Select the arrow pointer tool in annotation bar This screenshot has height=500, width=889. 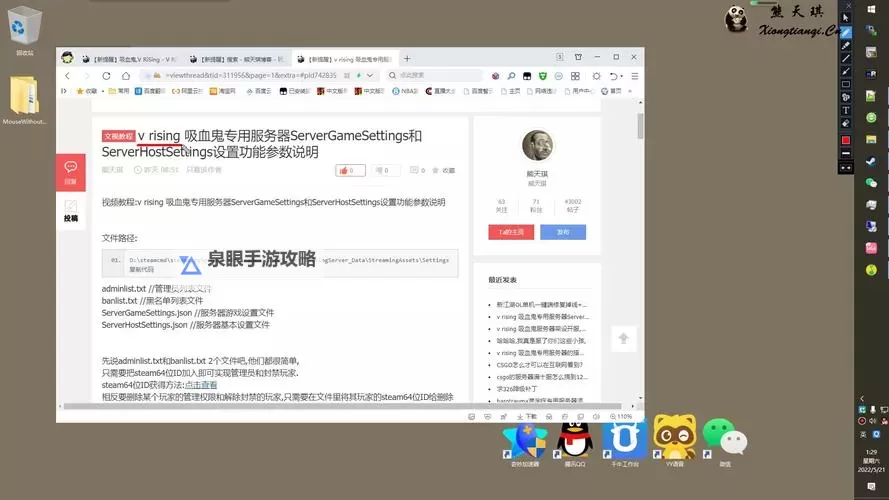tap(845, 19)
